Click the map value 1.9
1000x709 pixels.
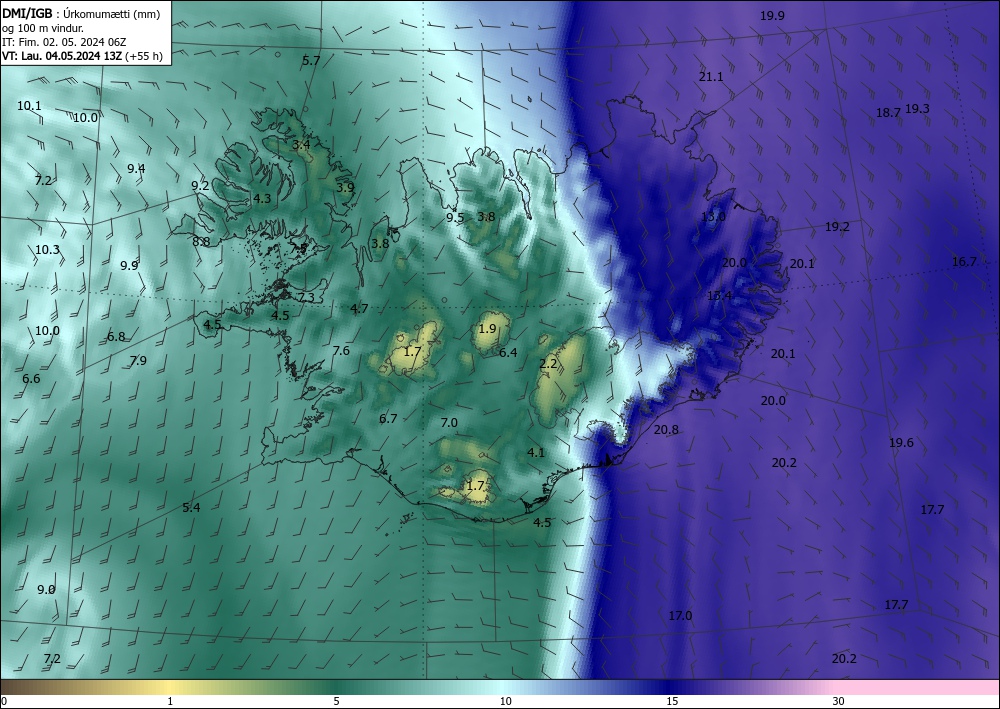[x=487, y=329]
